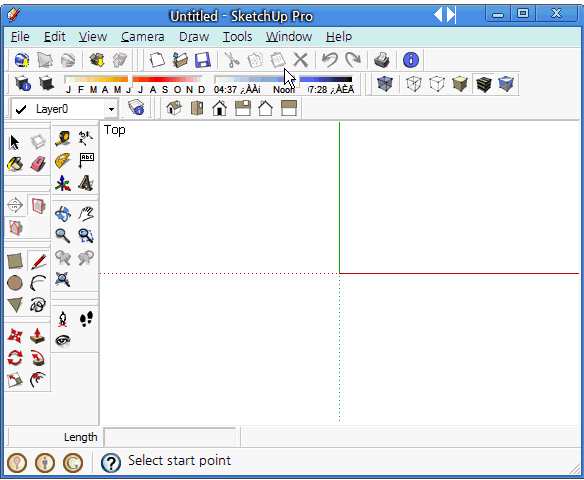Select the Text label tool
Screen dimensions: 584x480
pyautogui.click(x=86, y=160)
